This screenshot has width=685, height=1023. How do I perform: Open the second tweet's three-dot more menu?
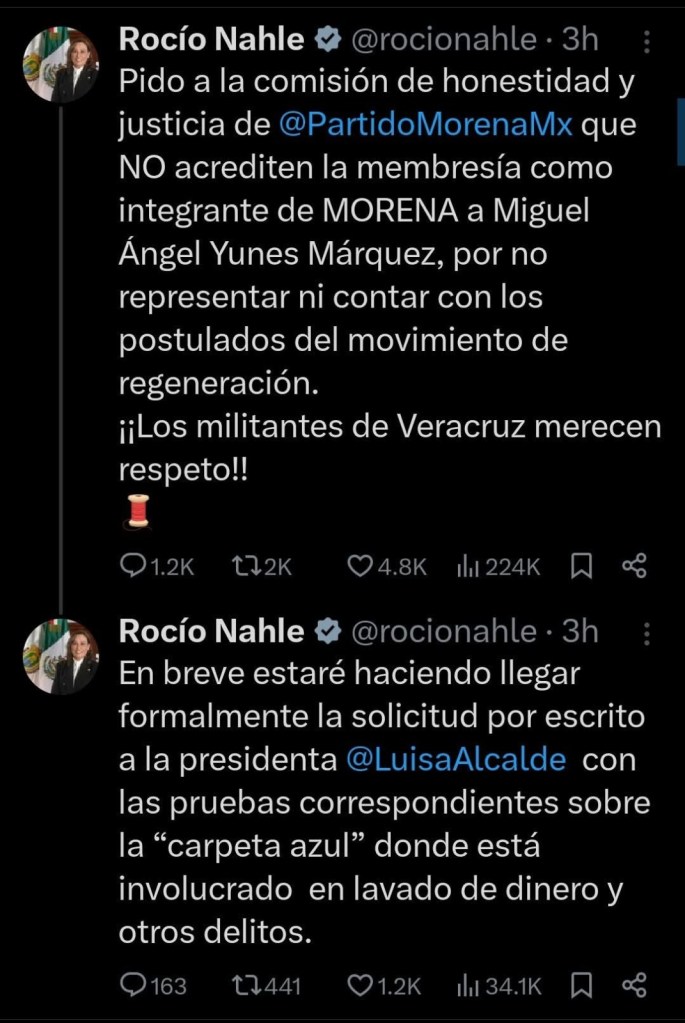tap(647, 634)
